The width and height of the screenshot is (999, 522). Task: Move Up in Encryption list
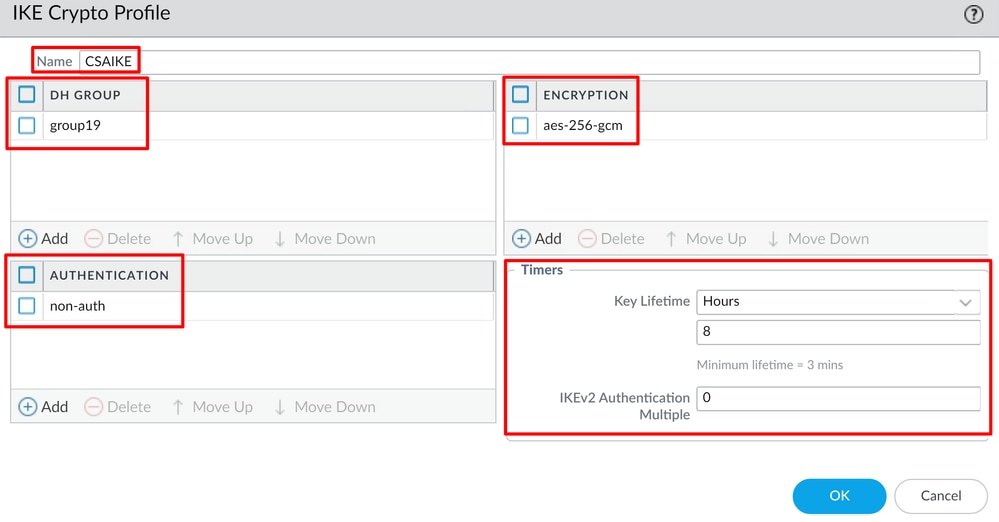[x=707, y=238]
